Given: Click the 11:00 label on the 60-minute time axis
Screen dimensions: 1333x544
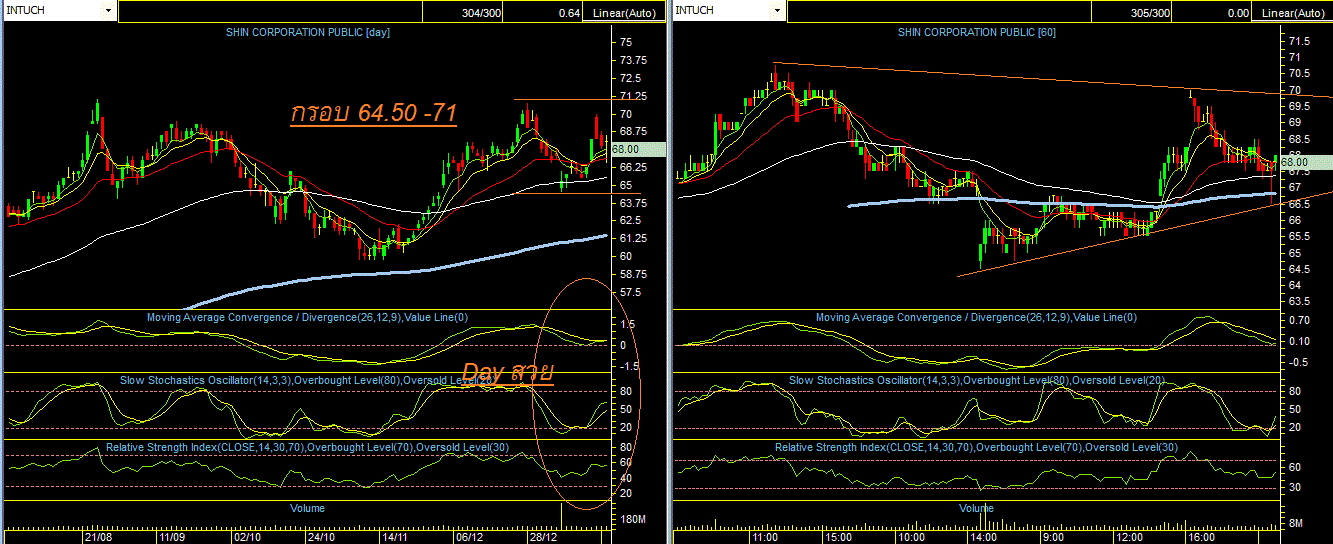Looking at the screenshot, I should pos(764,536).
